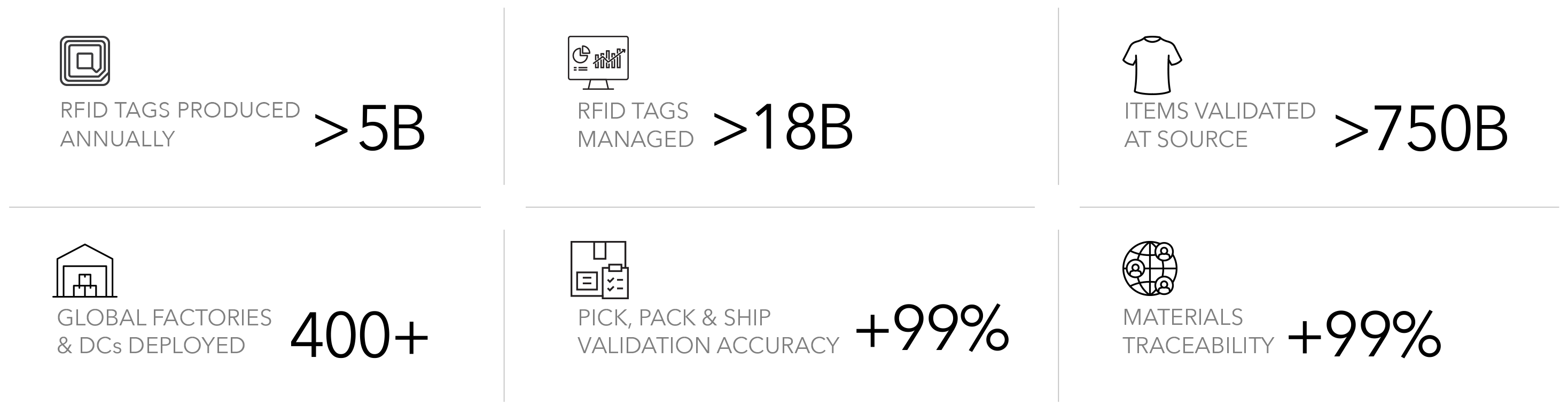Click the '+99%' next to materials traceability
Viewport: 1568px width, 413px height.
[x=1364, y=334]
